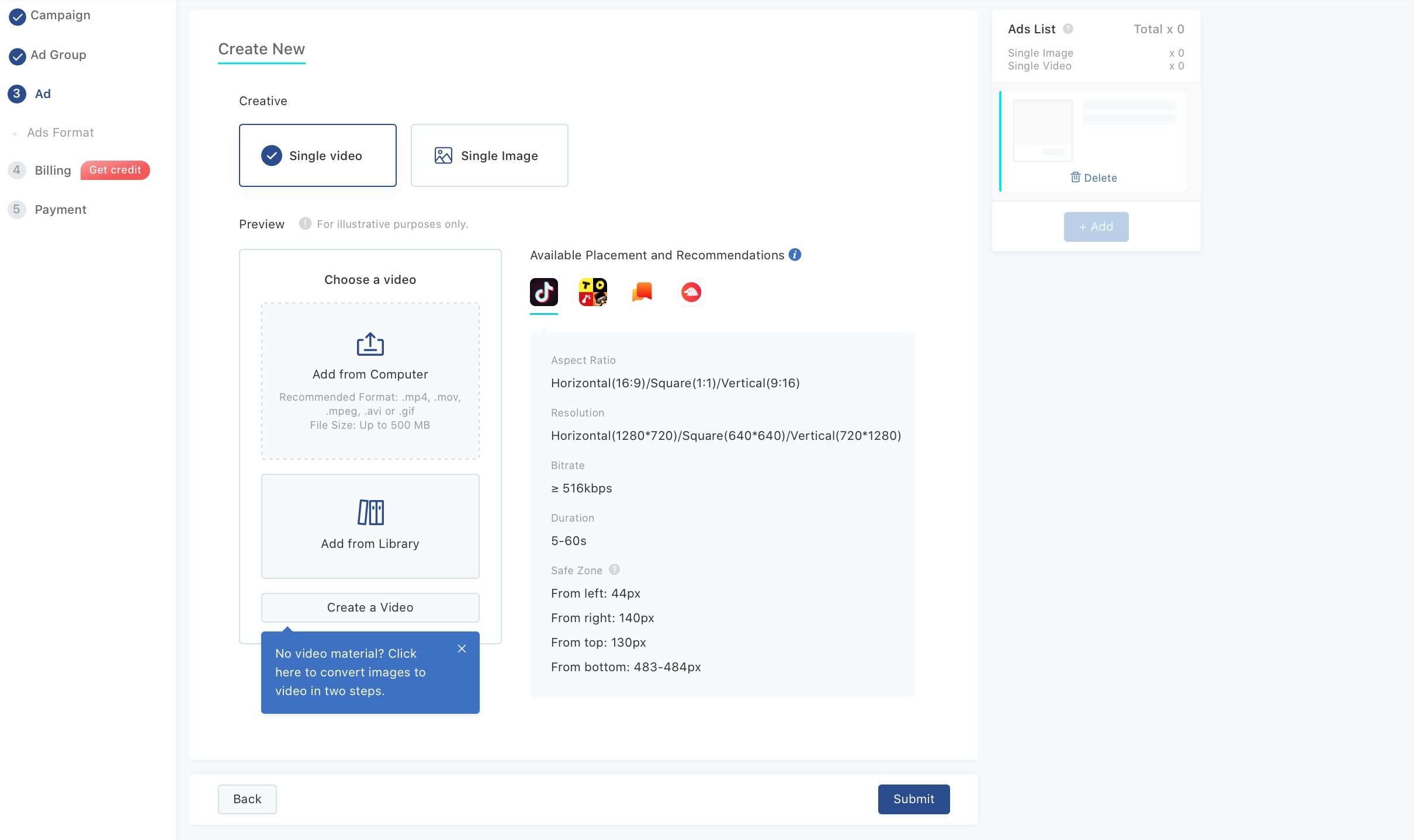Choose the Single video creative option
The image size is (1414, 840).
(317, 155)
